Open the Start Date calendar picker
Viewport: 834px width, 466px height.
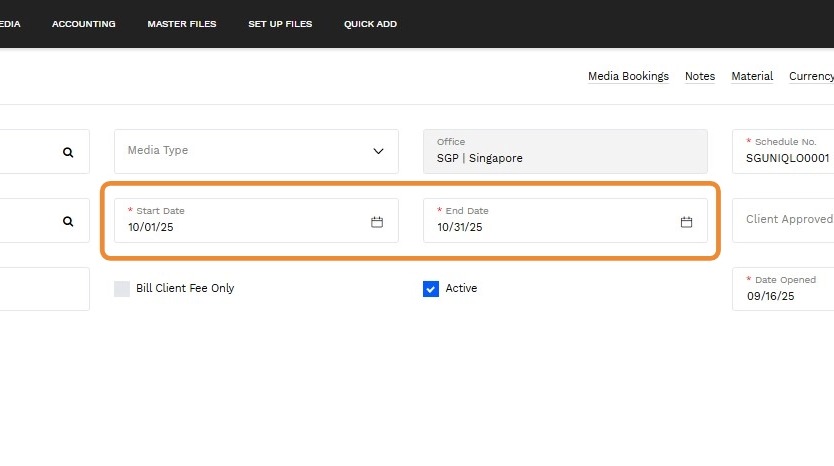377,222
